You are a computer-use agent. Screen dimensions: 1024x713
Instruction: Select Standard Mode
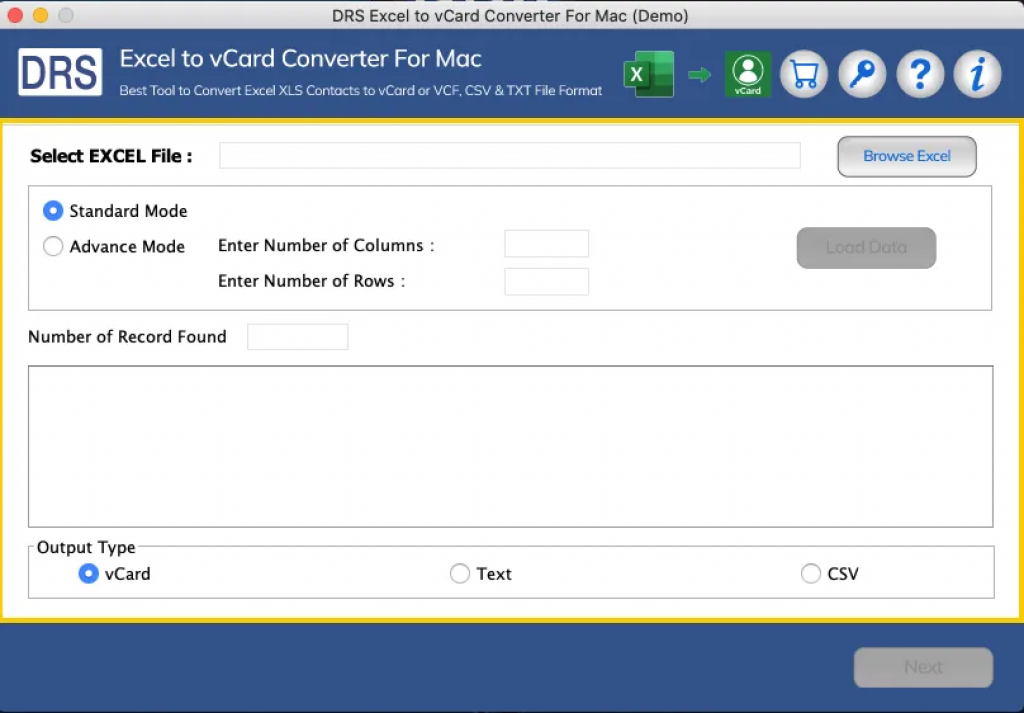(x=52, y=211)
